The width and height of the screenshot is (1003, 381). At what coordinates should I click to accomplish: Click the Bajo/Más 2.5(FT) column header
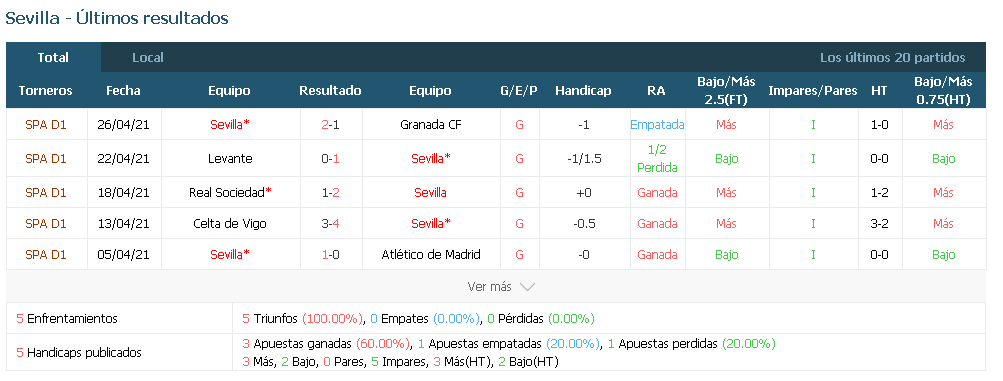pyautogui.click(x=726, y=90)
